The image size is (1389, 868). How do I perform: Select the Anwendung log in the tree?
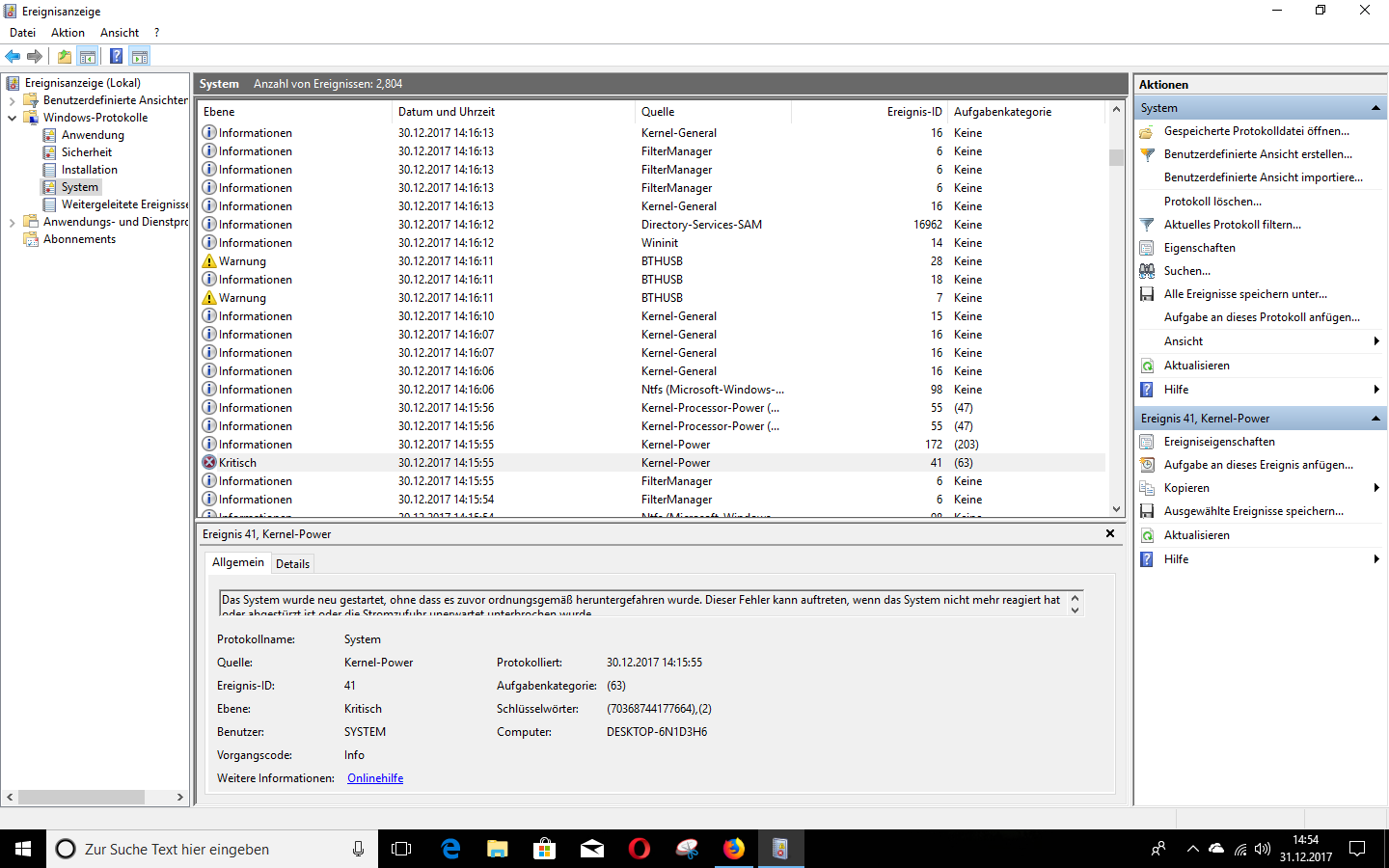[x=93, y=135]
